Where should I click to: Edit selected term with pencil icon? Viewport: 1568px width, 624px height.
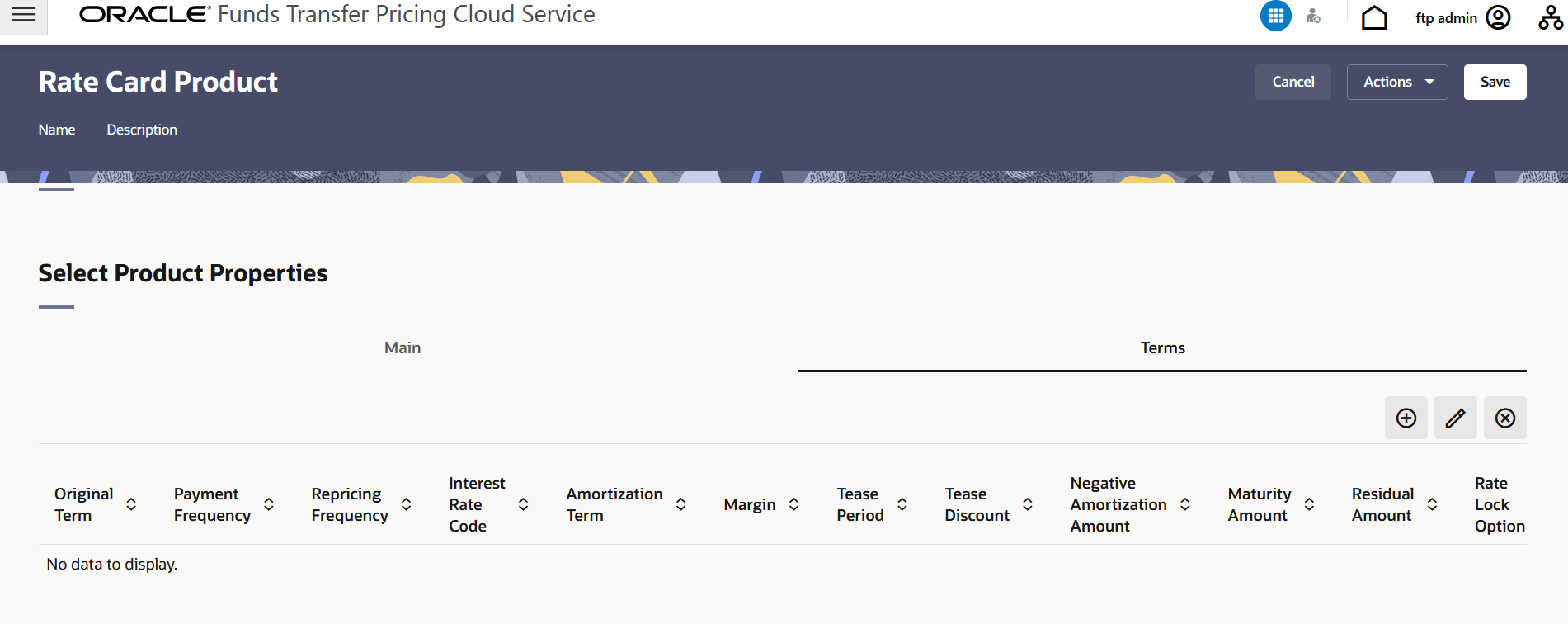(x=1456, y=418)
